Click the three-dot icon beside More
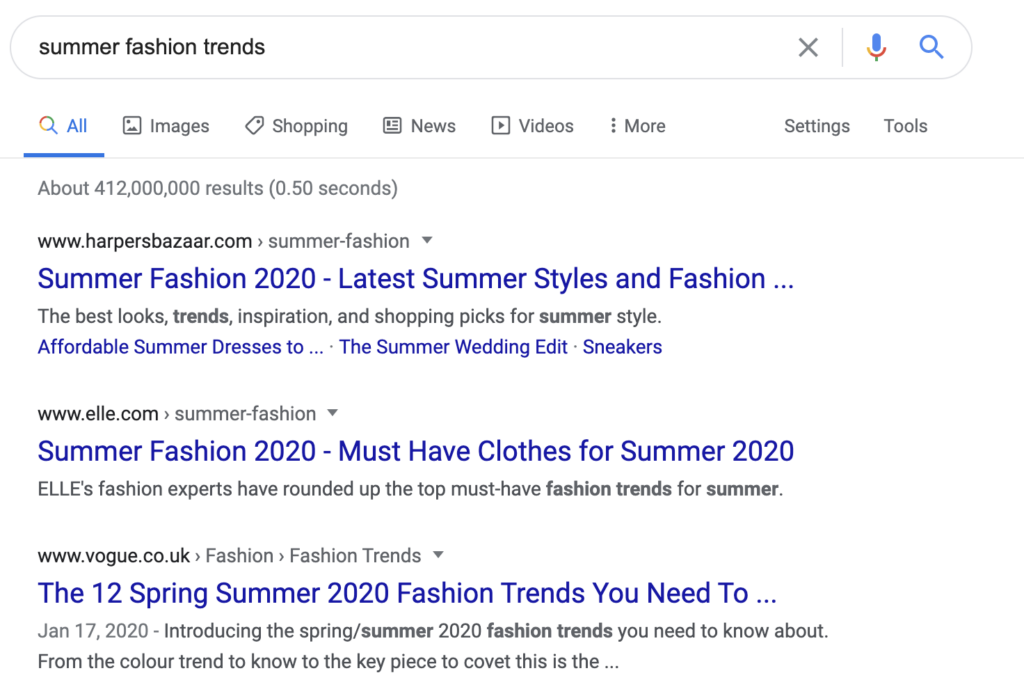Image resolution: width=1024 pixels, height=689 pixels. click(613, 125)
